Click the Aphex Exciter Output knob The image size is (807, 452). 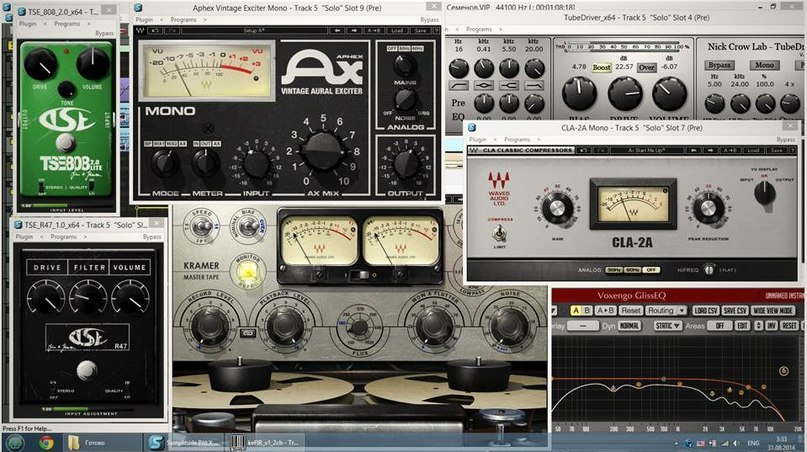click(405, 165)
